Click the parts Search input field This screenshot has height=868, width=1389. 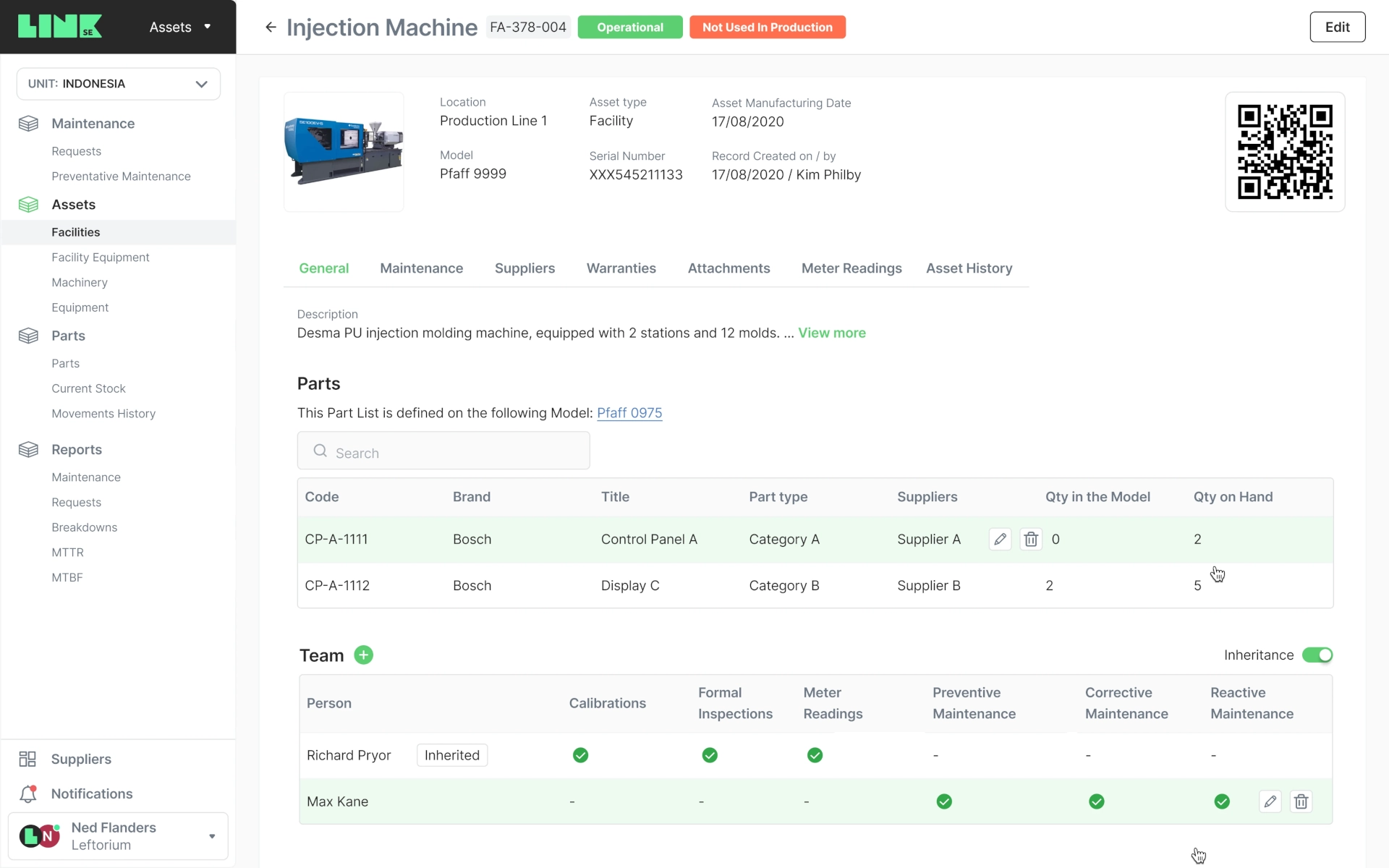(443, 451)
